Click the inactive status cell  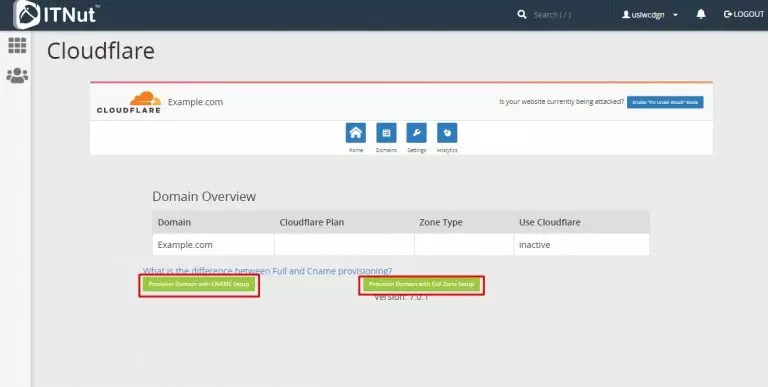click(581, 244)
